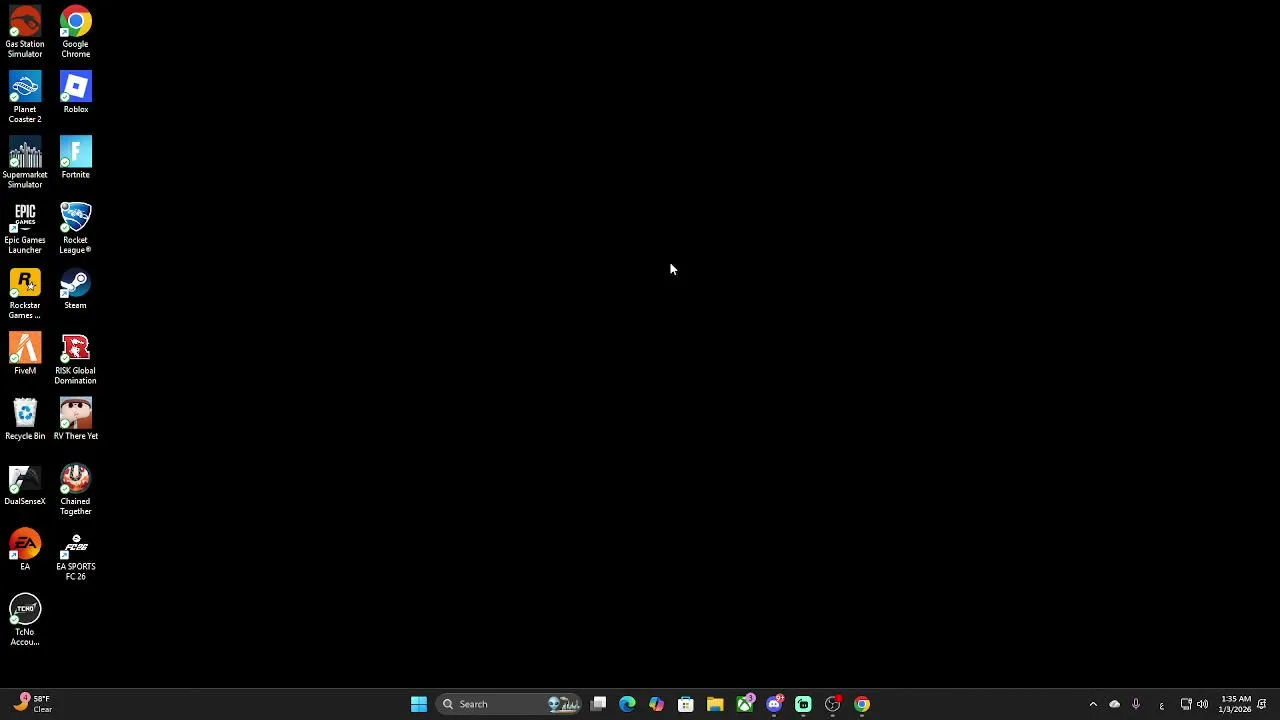The width and height of the screenshot is (1280, 720).
Task: Open the Xbox app on the taskbar
Action: [745, 704]
